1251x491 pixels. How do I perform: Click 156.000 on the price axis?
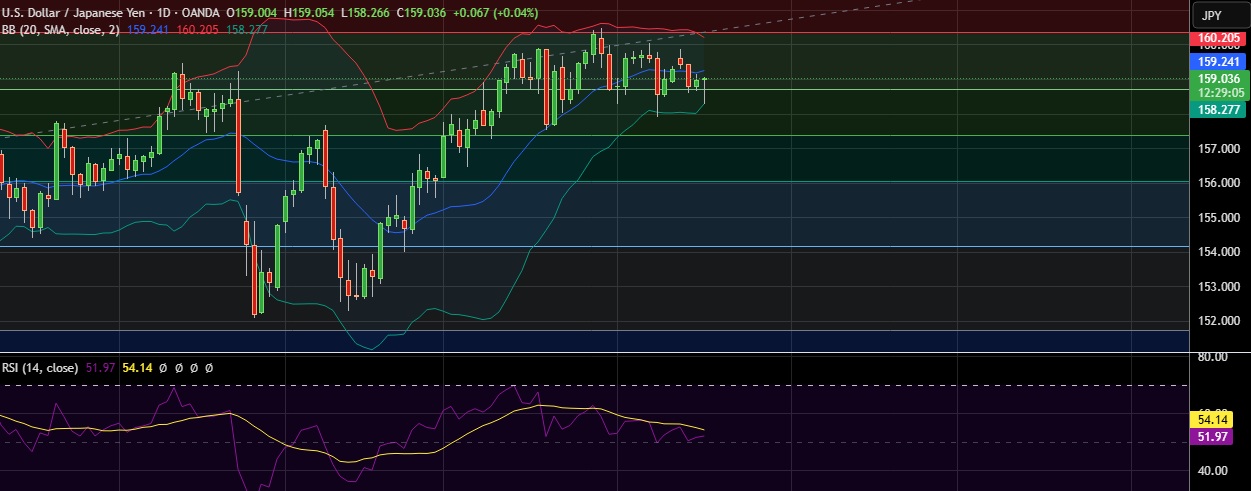(1219, 183)
